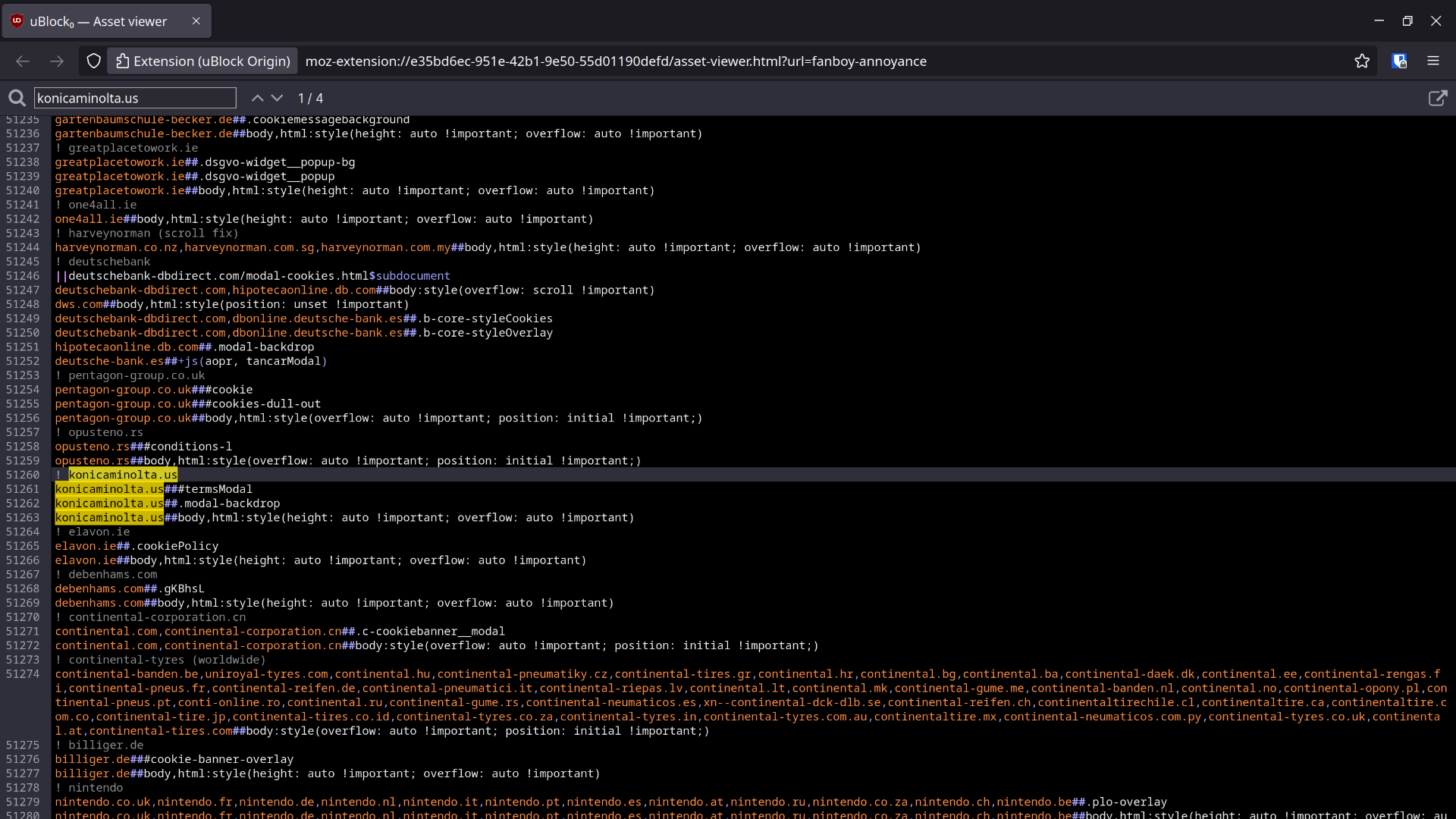
Task: Click the Extension (uBlock Origin) badge in the address bar
Action: [202, 61]
